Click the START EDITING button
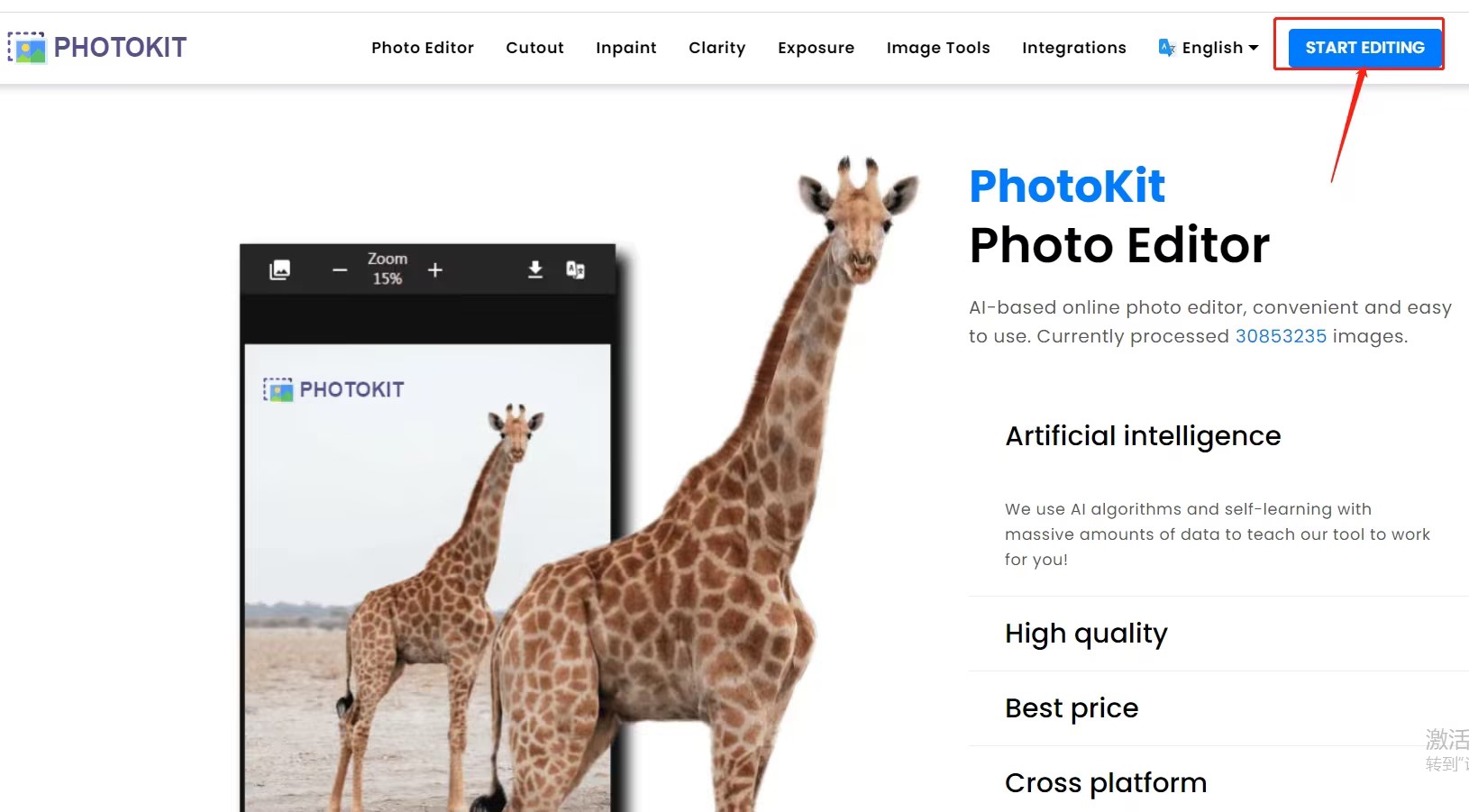 pyautogui.click(x=1364, y=48)
